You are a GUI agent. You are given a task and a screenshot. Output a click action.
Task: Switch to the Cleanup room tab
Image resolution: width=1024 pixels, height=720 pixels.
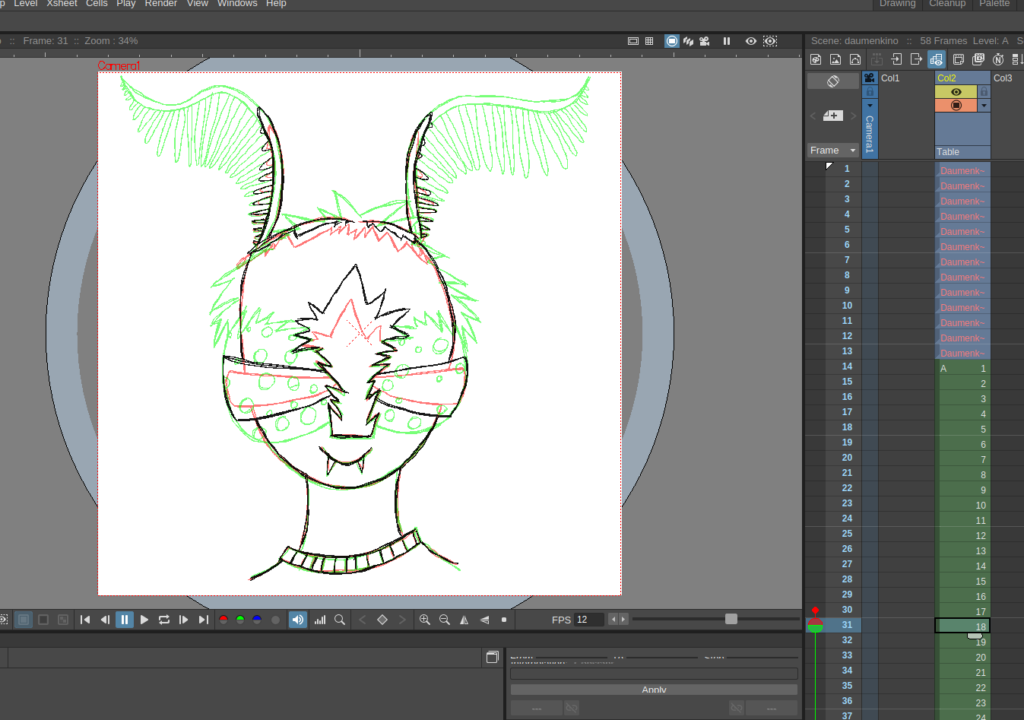947,4
